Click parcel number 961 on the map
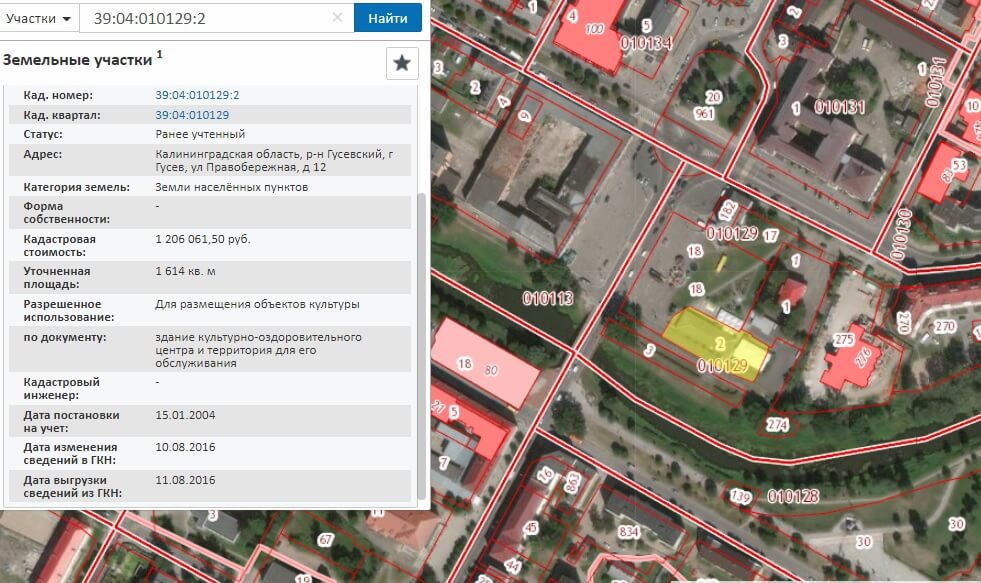The width and height of the screenshot is (981, 583). click(704, 114)
